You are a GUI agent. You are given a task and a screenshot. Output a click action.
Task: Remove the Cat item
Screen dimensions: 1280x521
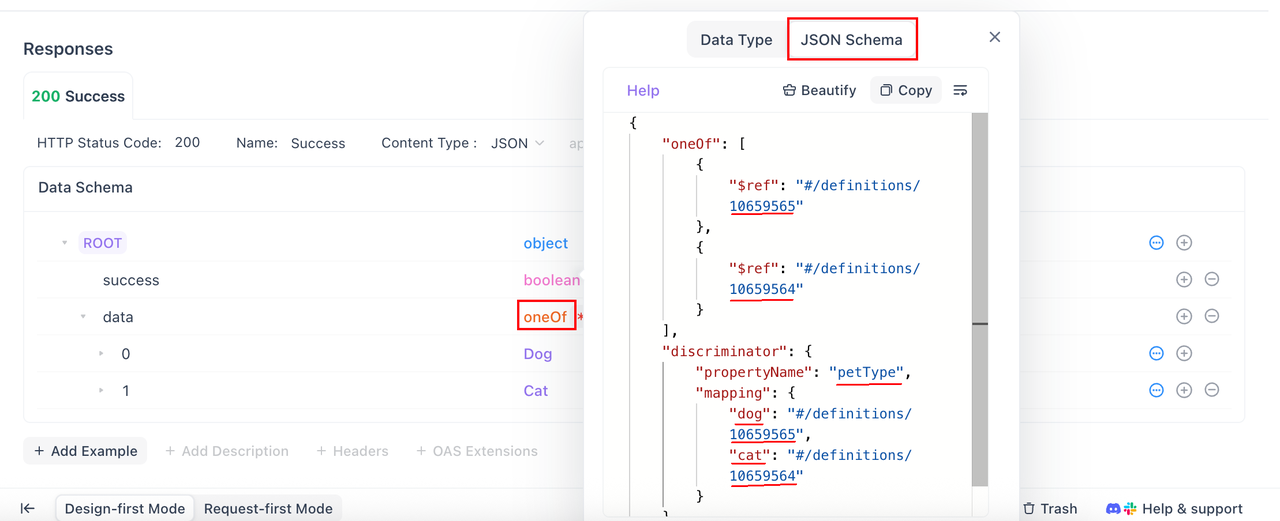pyautogui.click(x=1212, y=391)
